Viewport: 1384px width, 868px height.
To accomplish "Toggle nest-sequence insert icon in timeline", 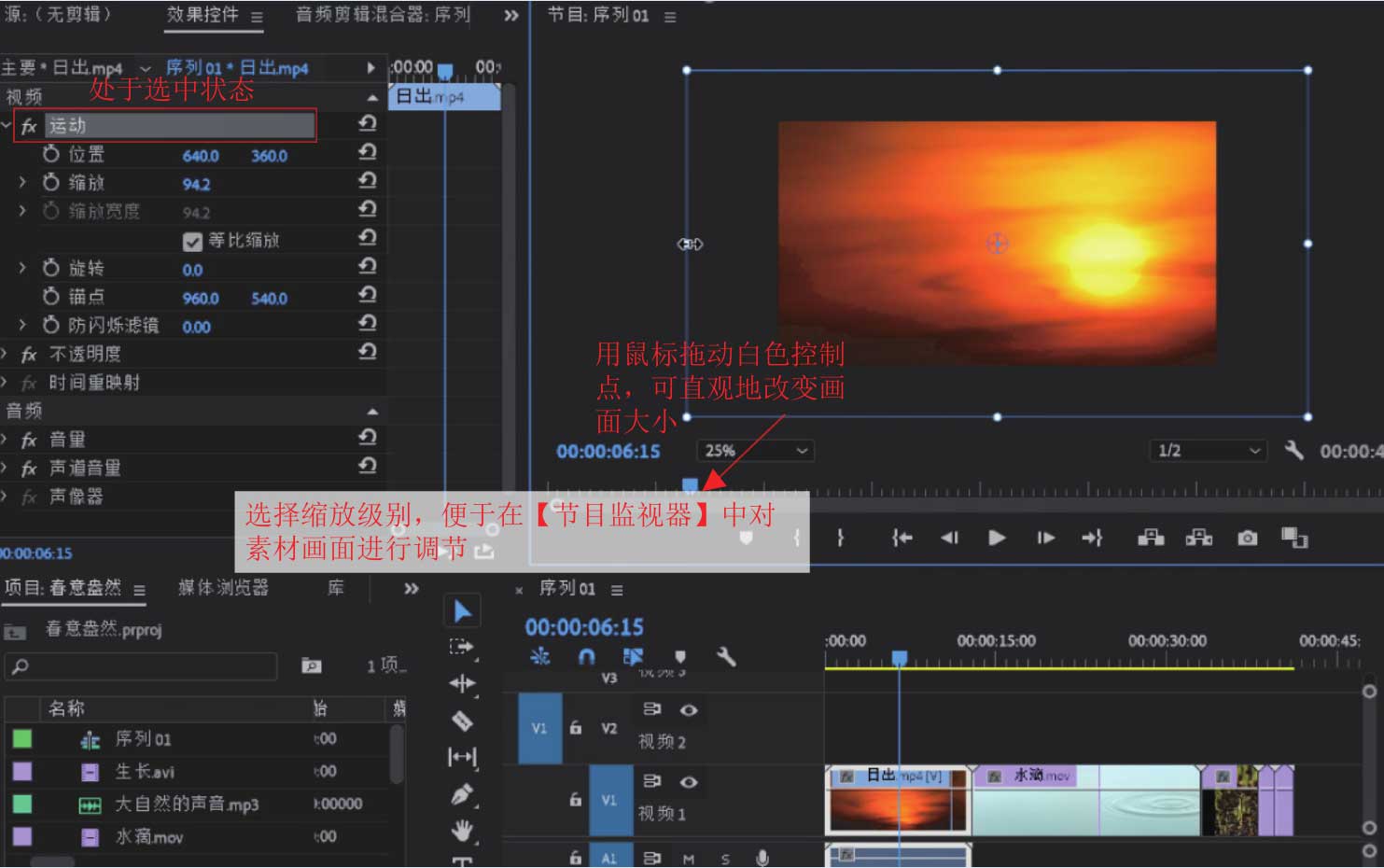I will click(540, 657).
